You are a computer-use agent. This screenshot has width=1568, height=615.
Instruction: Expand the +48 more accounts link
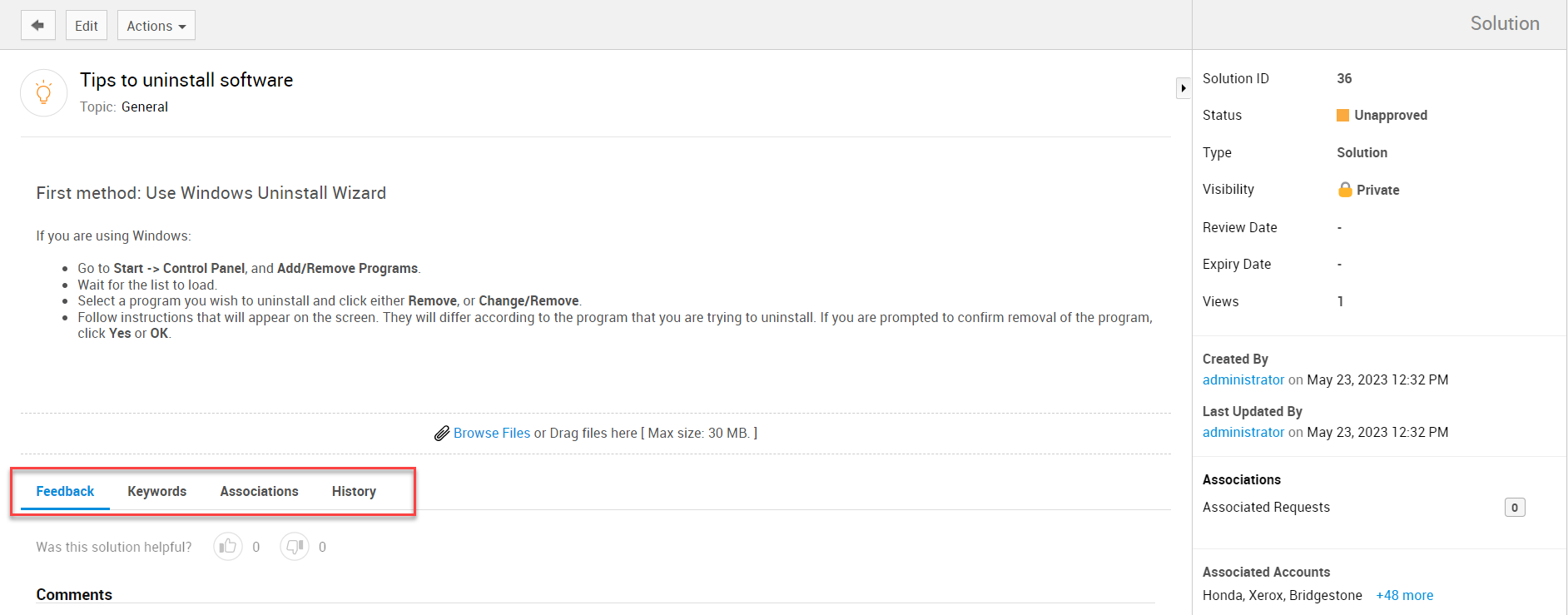coord(1404,595)
